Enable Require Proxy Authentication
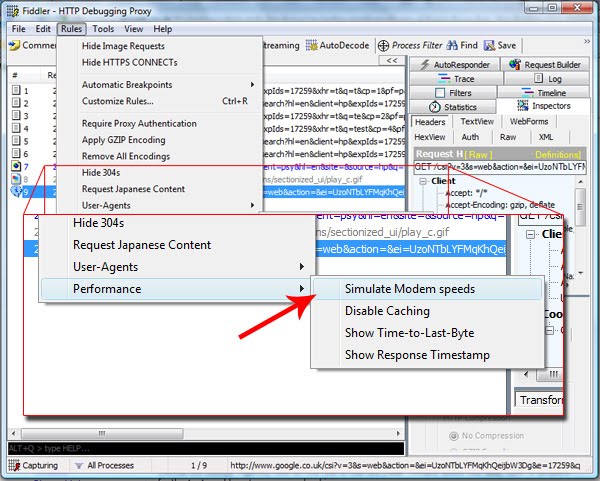The height and width of the screenshot is (481, 600). pyautogui.click(x=160, y=124)
